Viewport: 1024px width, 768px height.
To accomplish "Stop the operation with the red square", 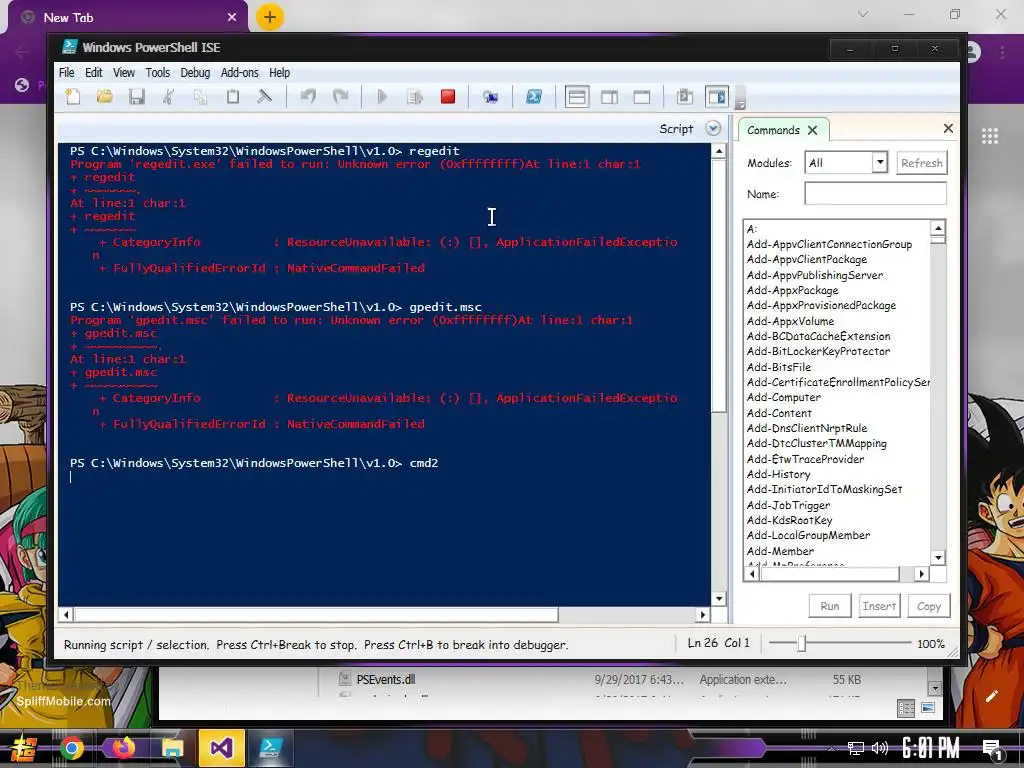I will coord(447,97).
